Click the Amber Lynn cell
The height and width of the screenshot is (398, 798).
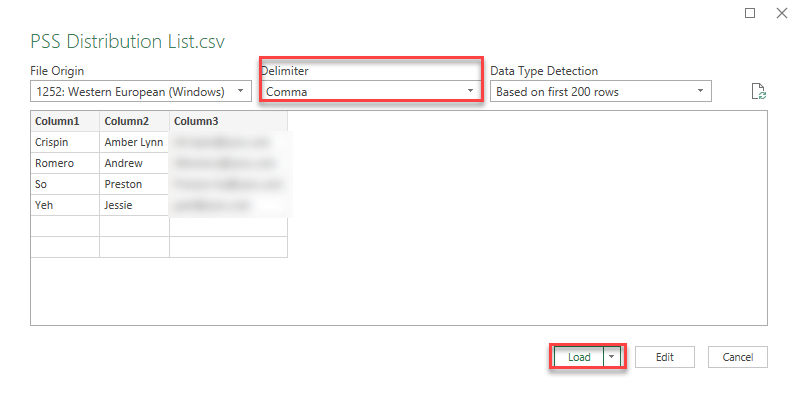134,143
